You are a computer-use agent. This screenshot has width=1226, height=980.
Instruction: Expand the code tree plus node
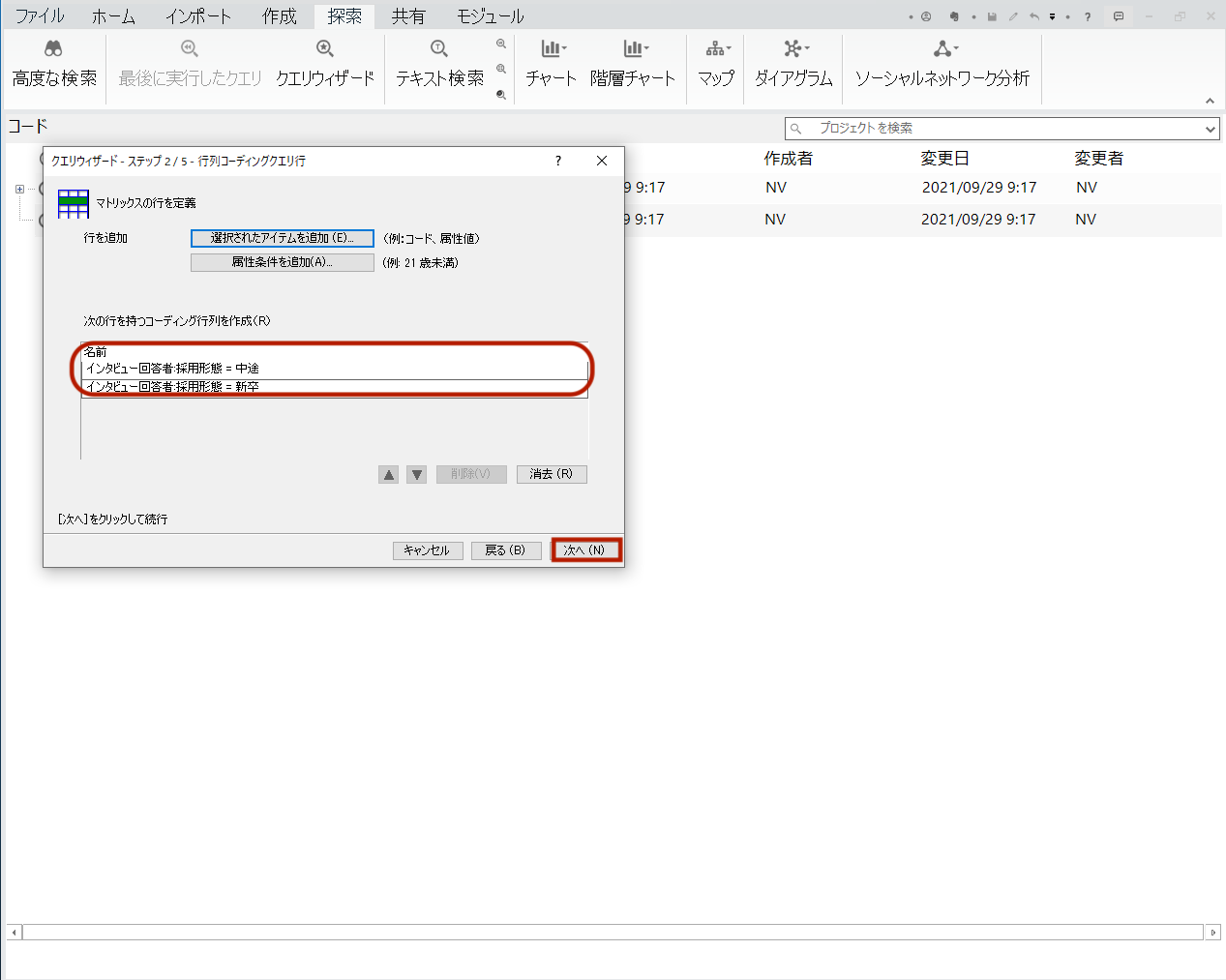click(x=19, y=189)
